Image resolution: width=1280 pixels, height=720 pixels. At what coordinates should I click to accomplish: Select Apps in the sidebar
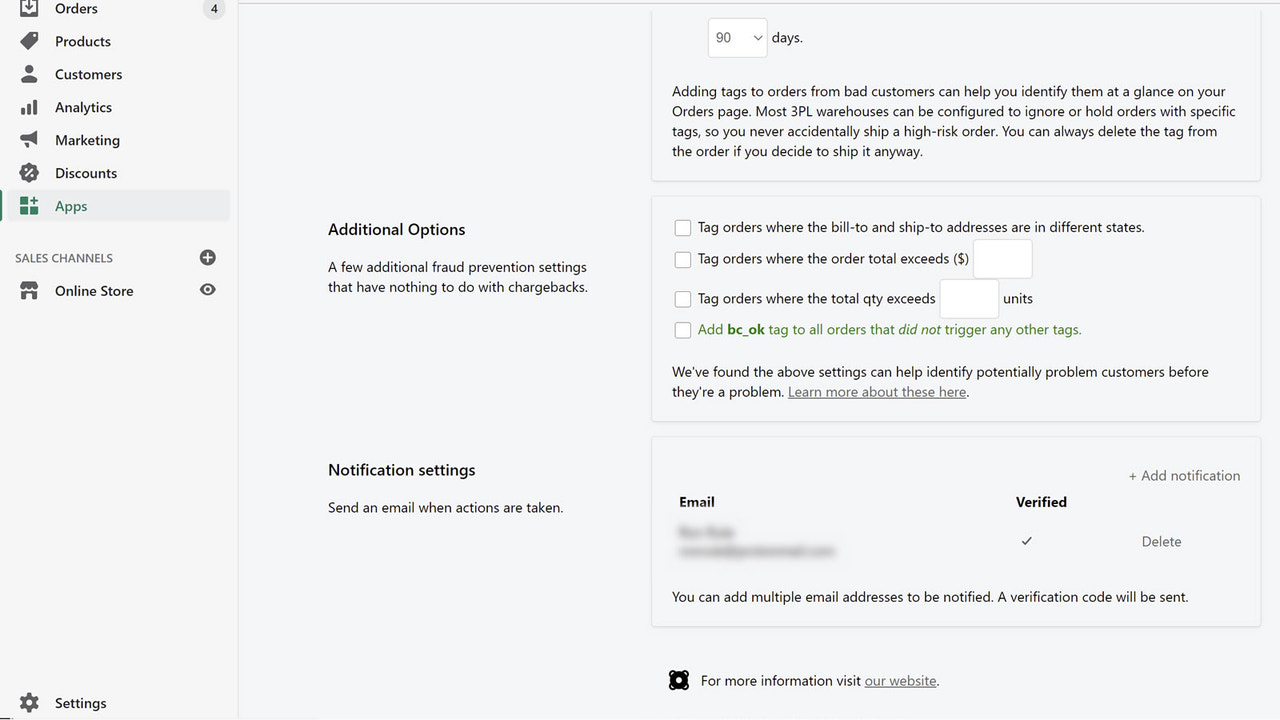pos(70,206)
